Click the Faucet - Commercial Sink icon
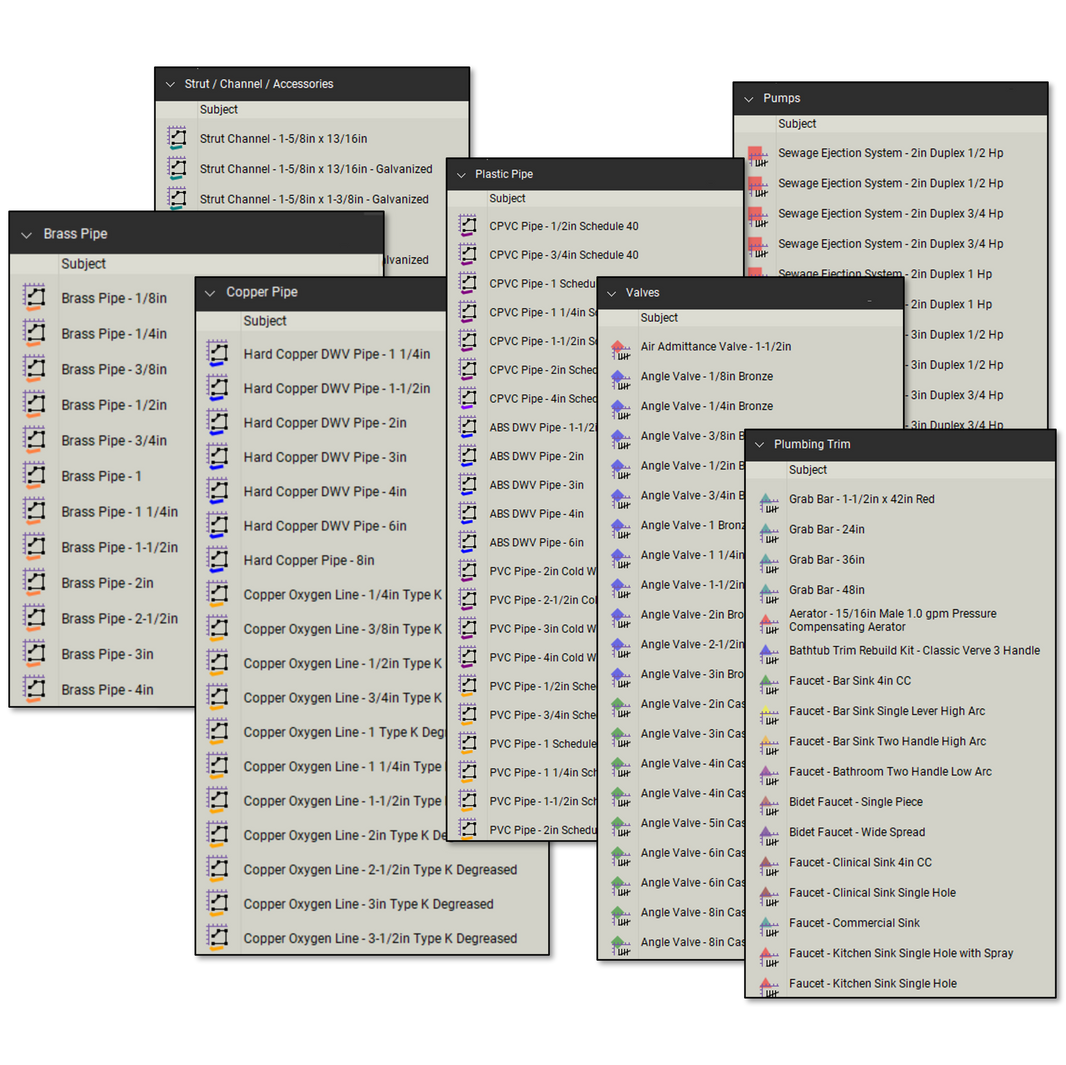The width and height of the screenshot is (1066, 1065). click(x=767, y=923)
